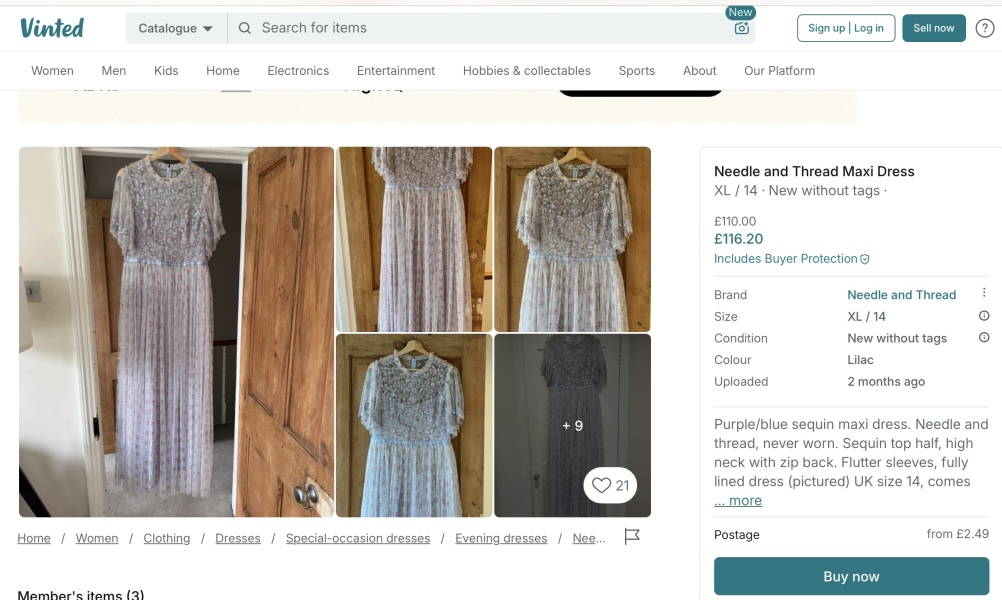This screenshot has height=600, width=1002.
Task: Open Sign up | Log in
Action: [x=845, y=28]
